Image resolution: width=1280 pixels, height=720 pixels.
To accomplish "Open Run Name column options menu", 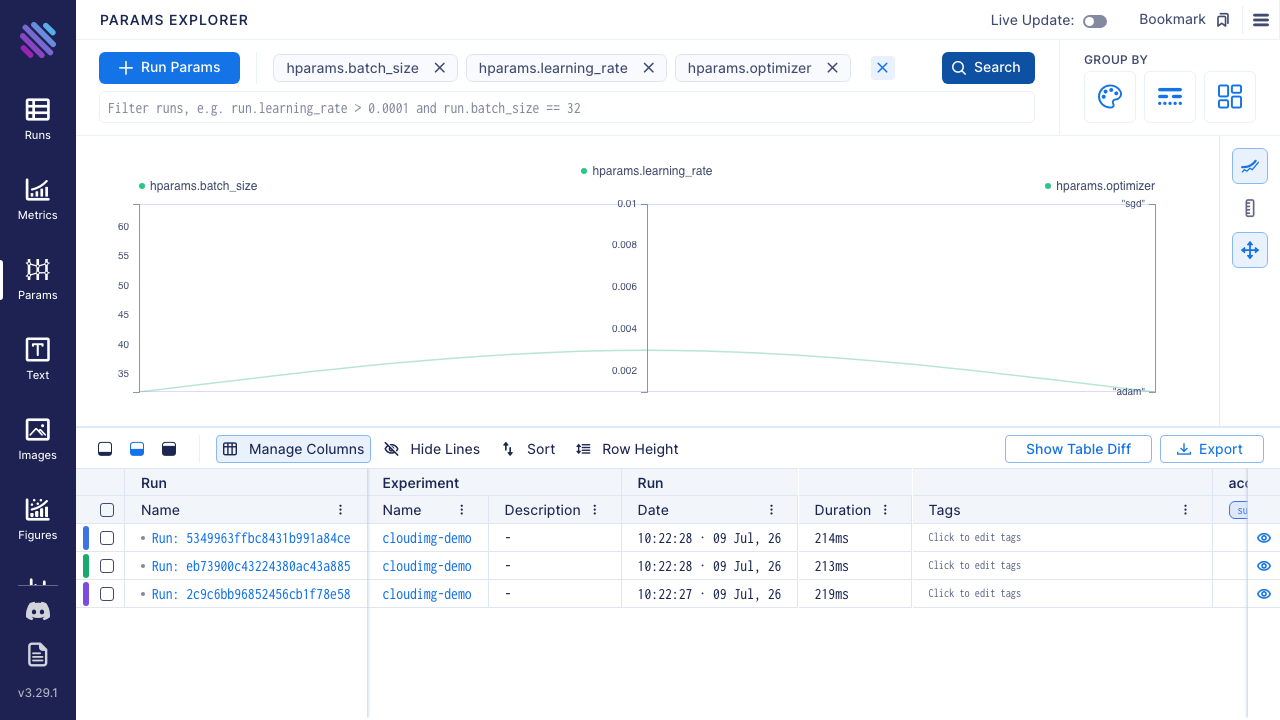I will tap(341, 510).
